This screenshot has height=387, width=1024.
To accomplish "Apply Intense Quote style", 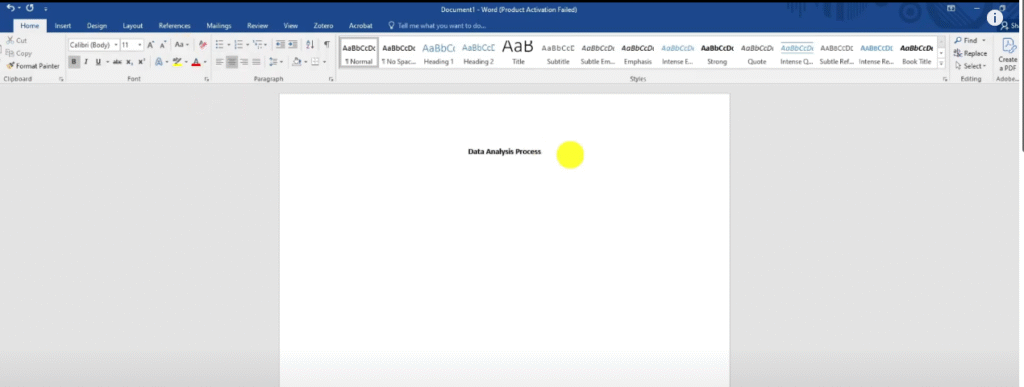I will click(x=797, y=54).
